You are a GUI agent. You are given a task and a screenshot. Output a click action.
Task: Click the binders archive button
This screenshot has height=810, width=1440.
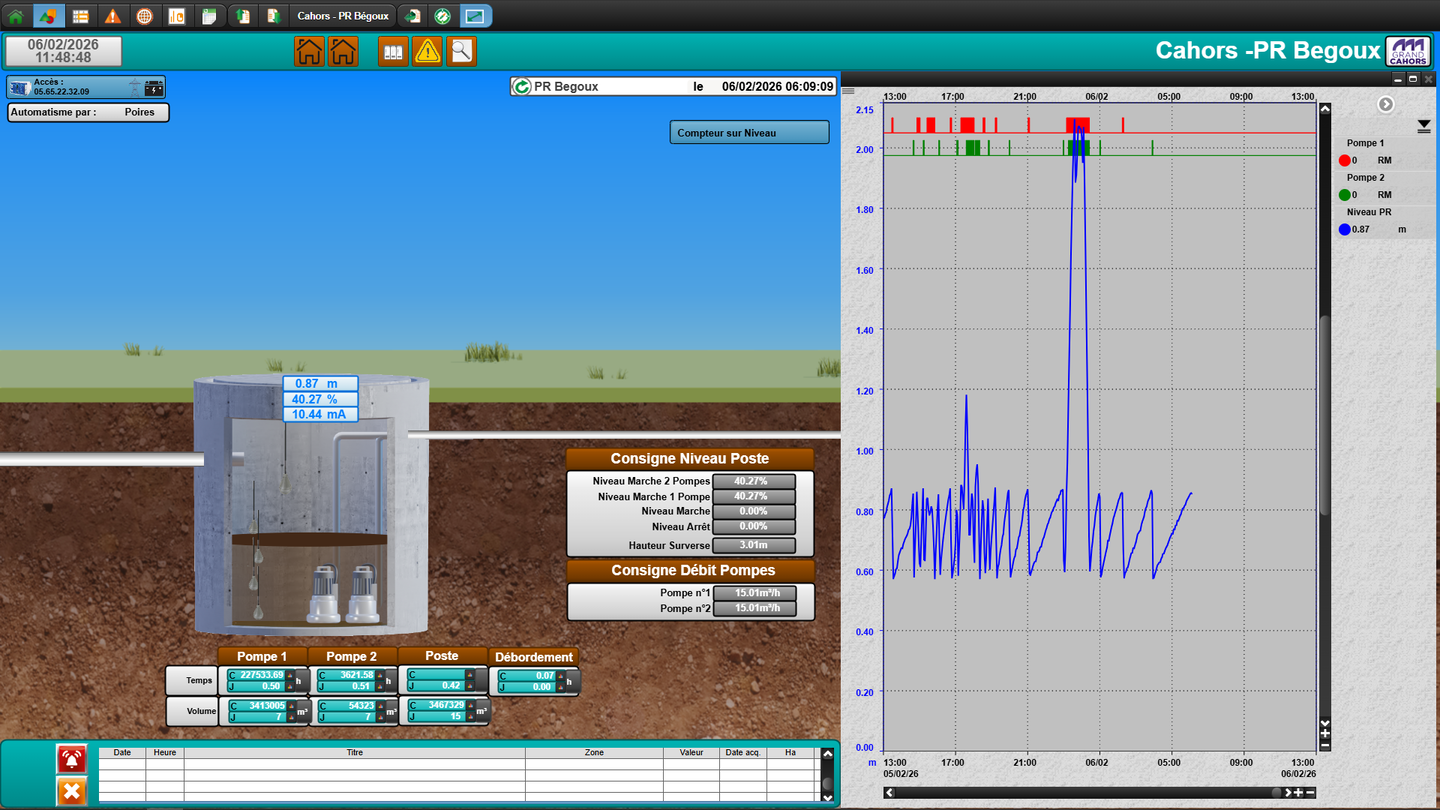pos(393,51)
